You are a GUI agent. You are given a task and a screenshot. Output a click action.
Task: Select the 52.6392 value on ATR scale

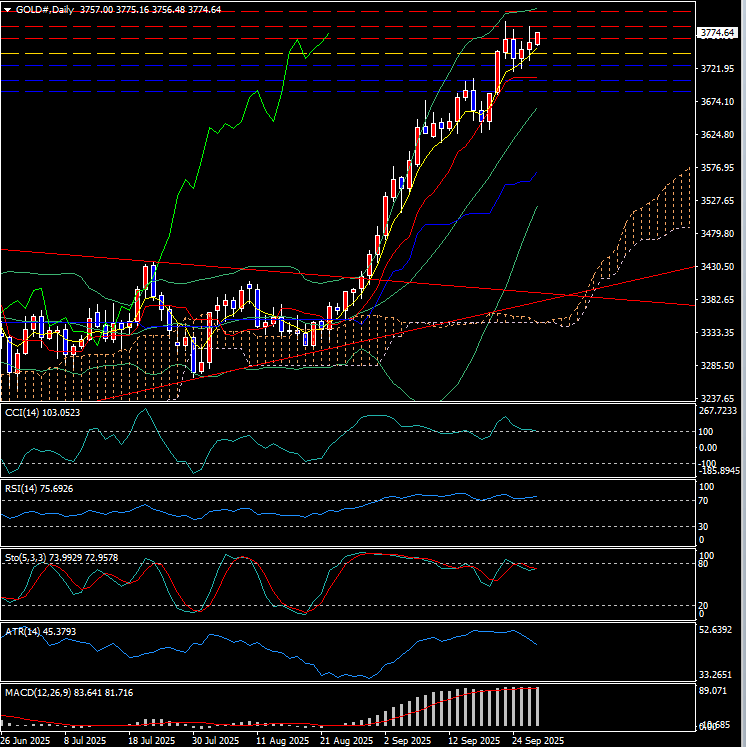pyautogui.click(x=718, y=631)
